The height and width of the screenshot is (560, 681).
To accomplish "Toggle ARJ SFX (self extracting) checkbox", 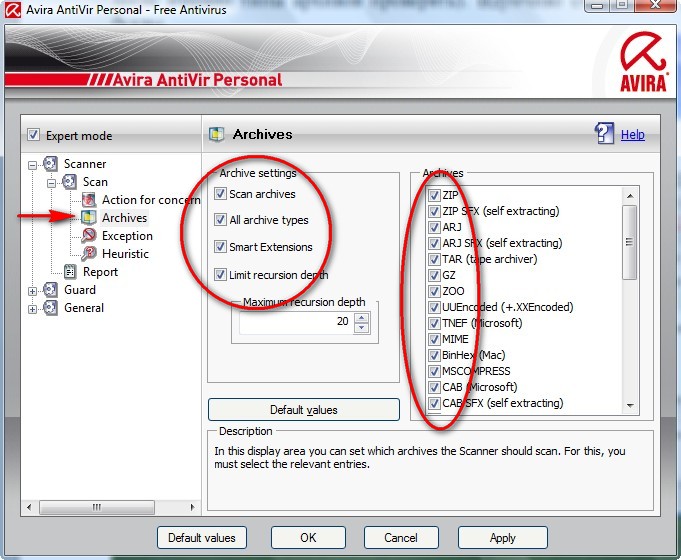I will click(x=434, y=243).
